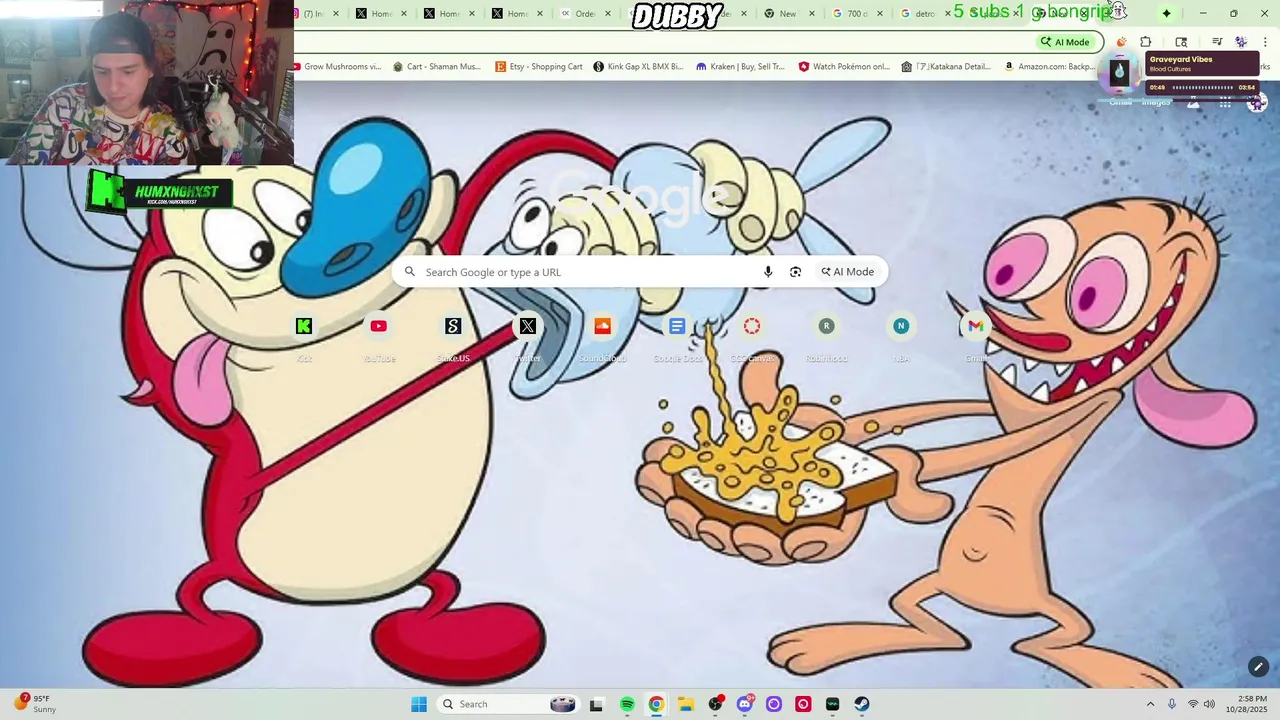The height and width of the screenshot is (720, 1280).
Task: Search by image with Google Lens icon
Action: click(x=795, y=272)
